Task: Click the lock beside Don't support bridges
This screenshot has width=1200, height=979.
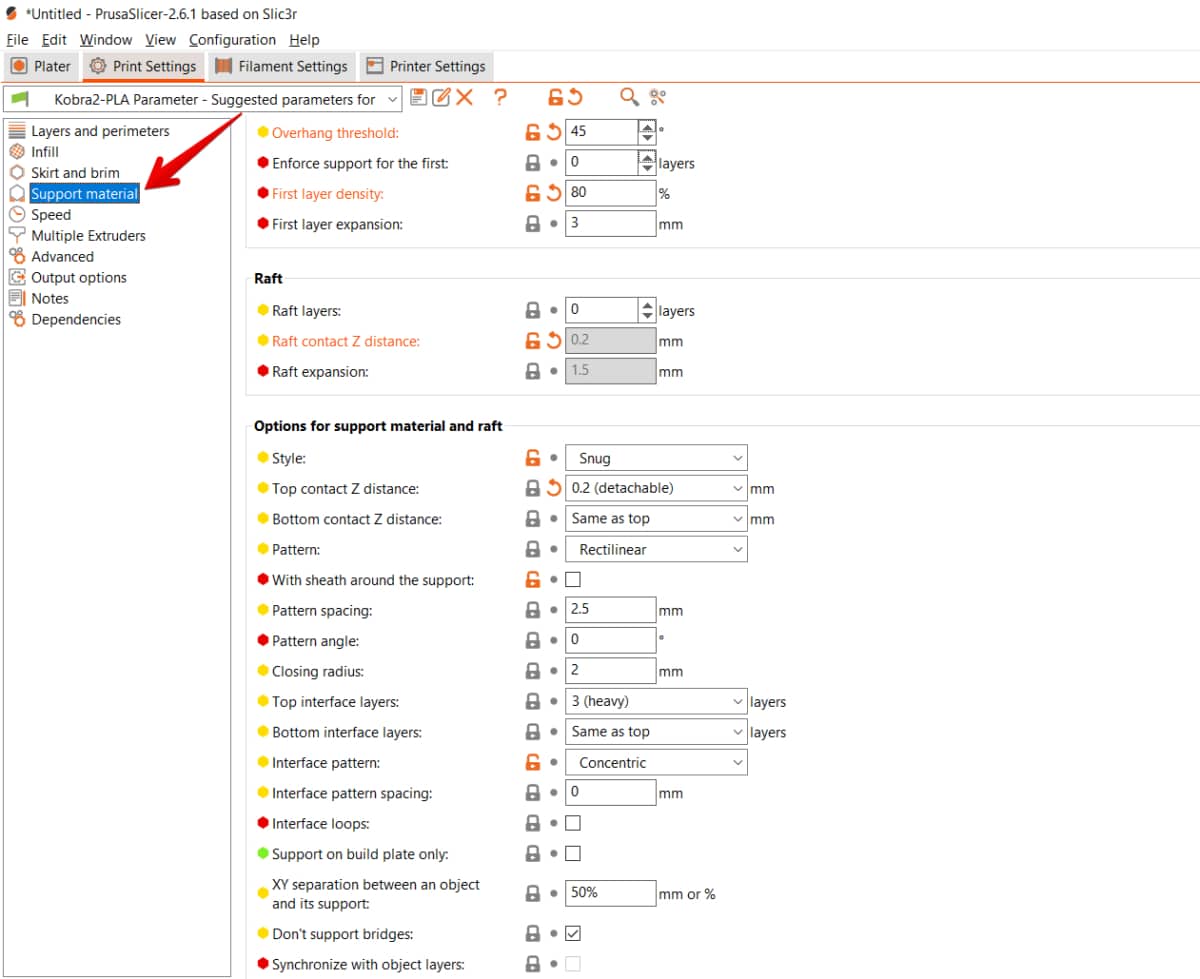Action: click(x=533, y=933)
